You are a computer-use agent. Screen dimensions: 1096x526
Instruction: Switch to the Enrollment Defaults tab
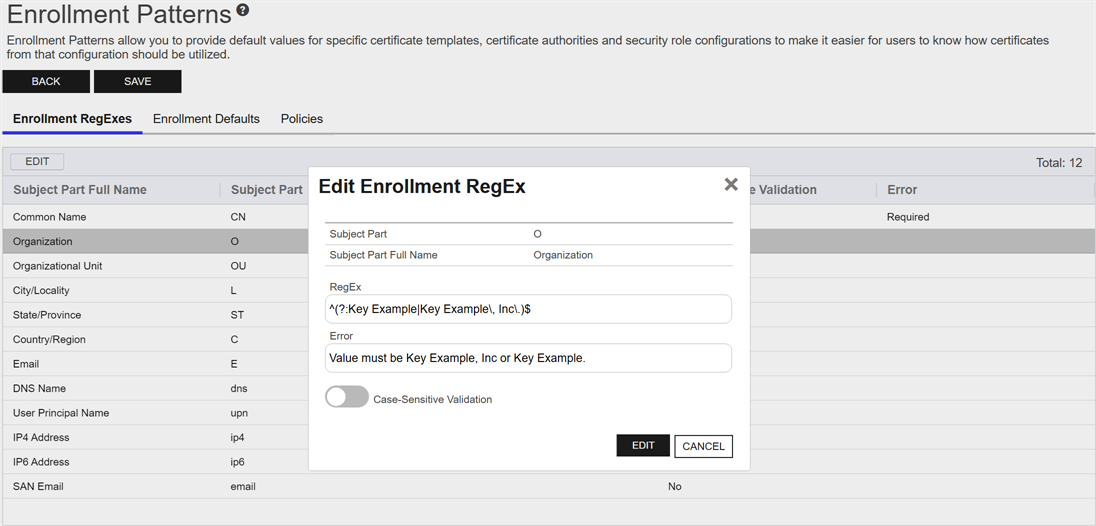tap(206, 119)
